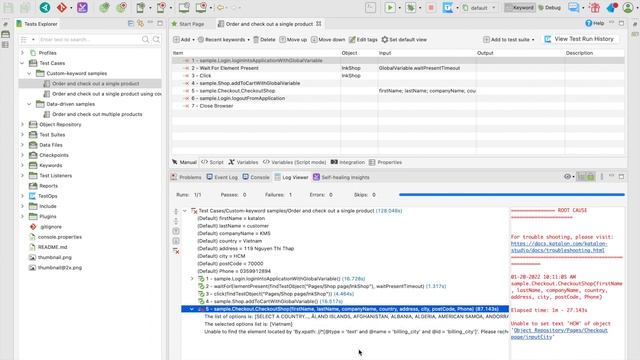
Task: Open the gift box icon
Action: click(x=595, y=7)
